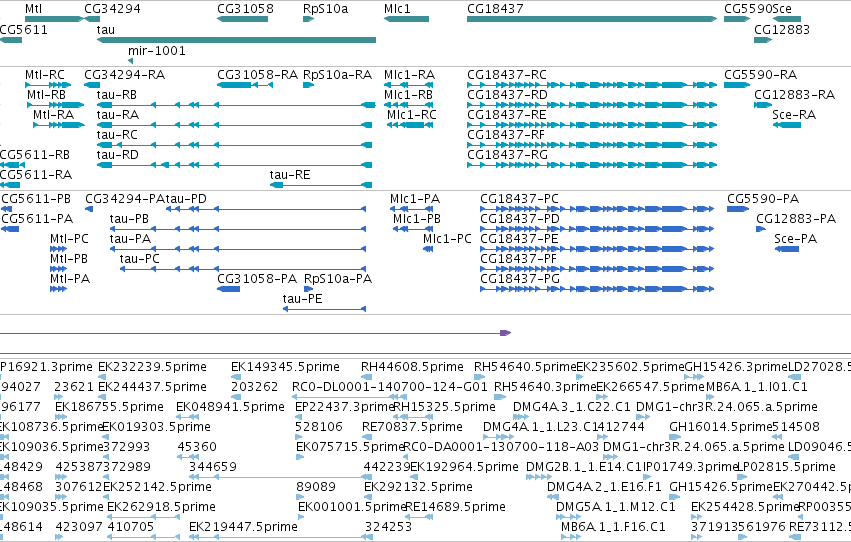Select protein tau-PB
Viewport: 851px width, 542px height.
[x=238, y=229]
